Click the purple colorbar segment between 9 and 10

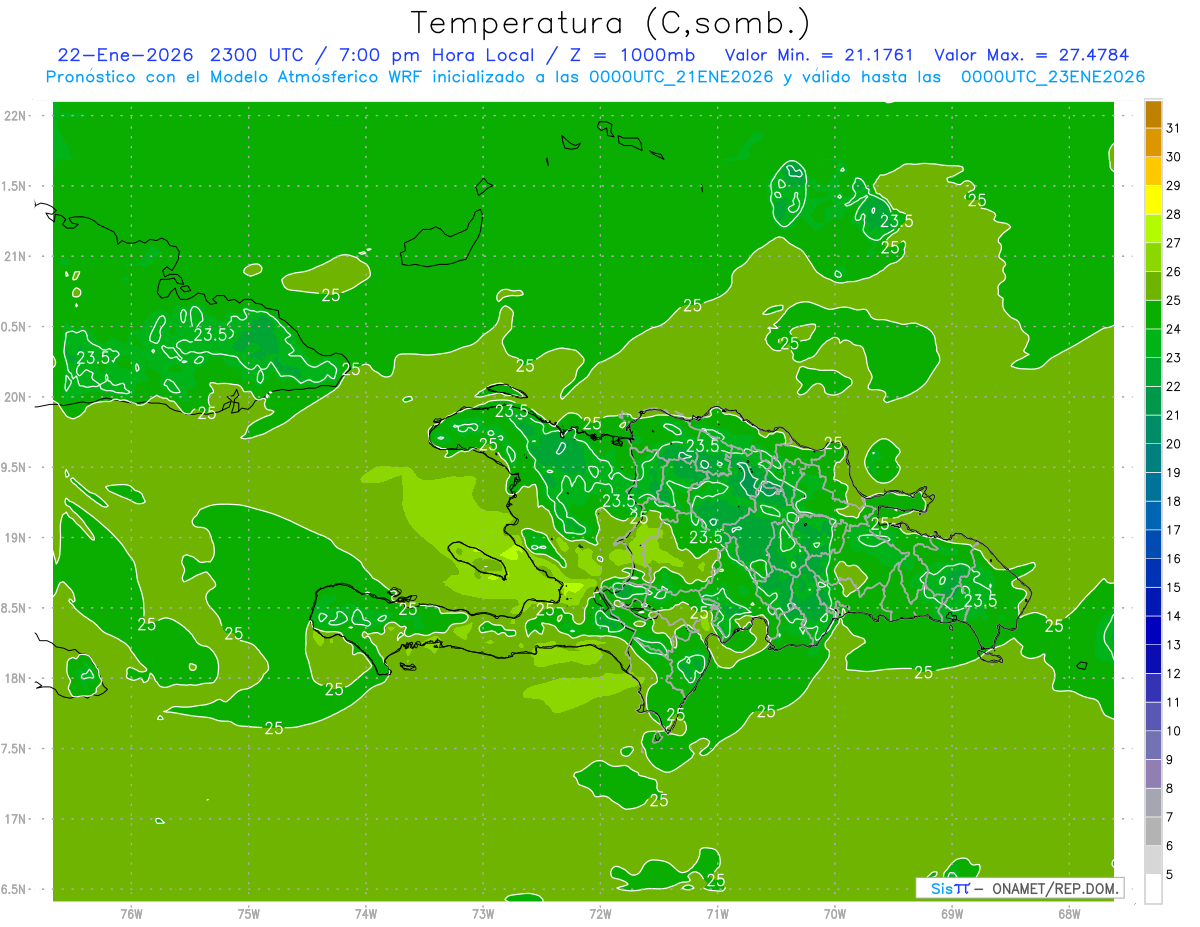click(1153, 745)
